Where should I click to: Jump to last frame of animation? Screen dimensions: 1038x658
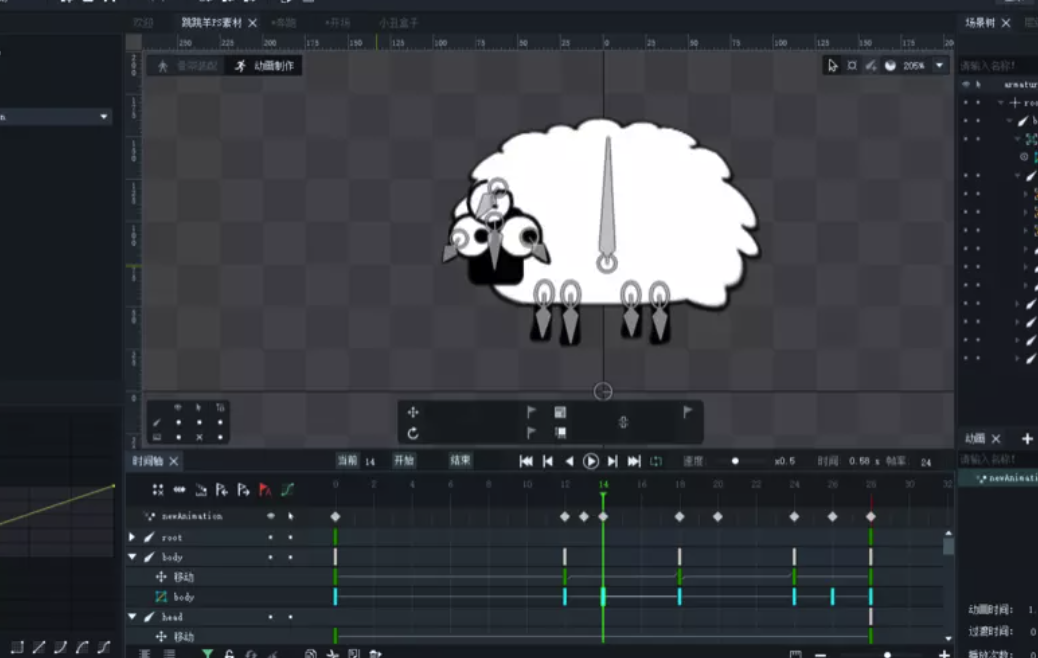[x=634, y=461]
